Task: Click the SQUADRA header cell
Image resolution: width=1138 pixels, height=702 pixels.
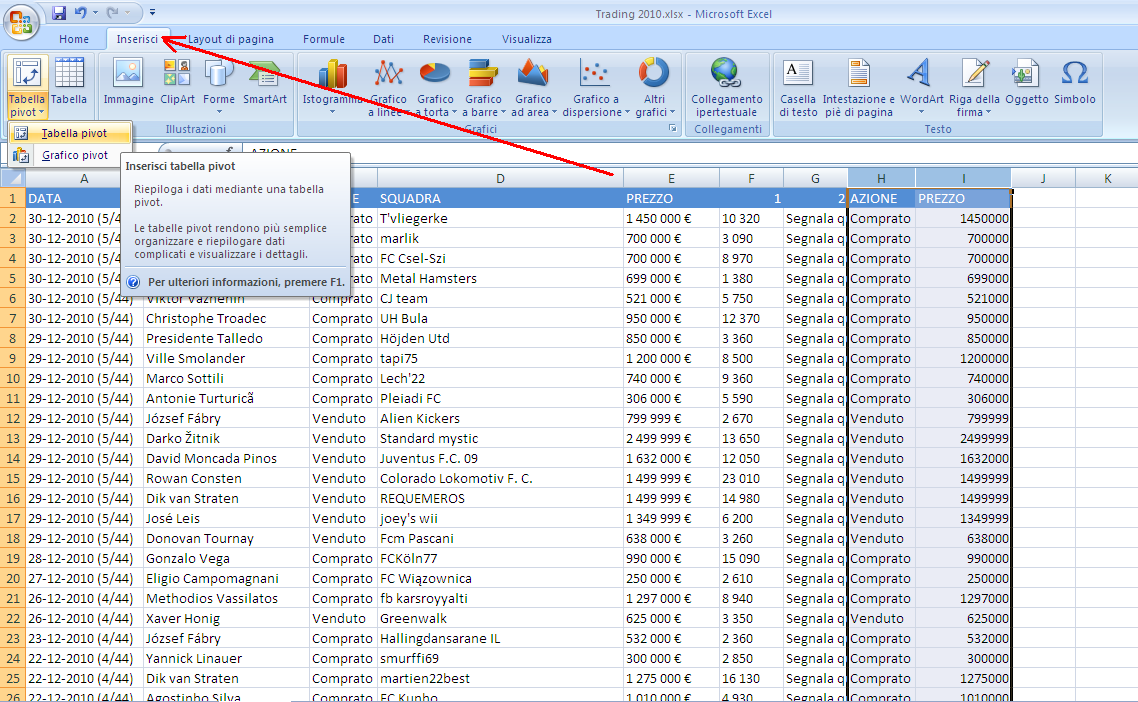Action: click(x=500, y=198)
